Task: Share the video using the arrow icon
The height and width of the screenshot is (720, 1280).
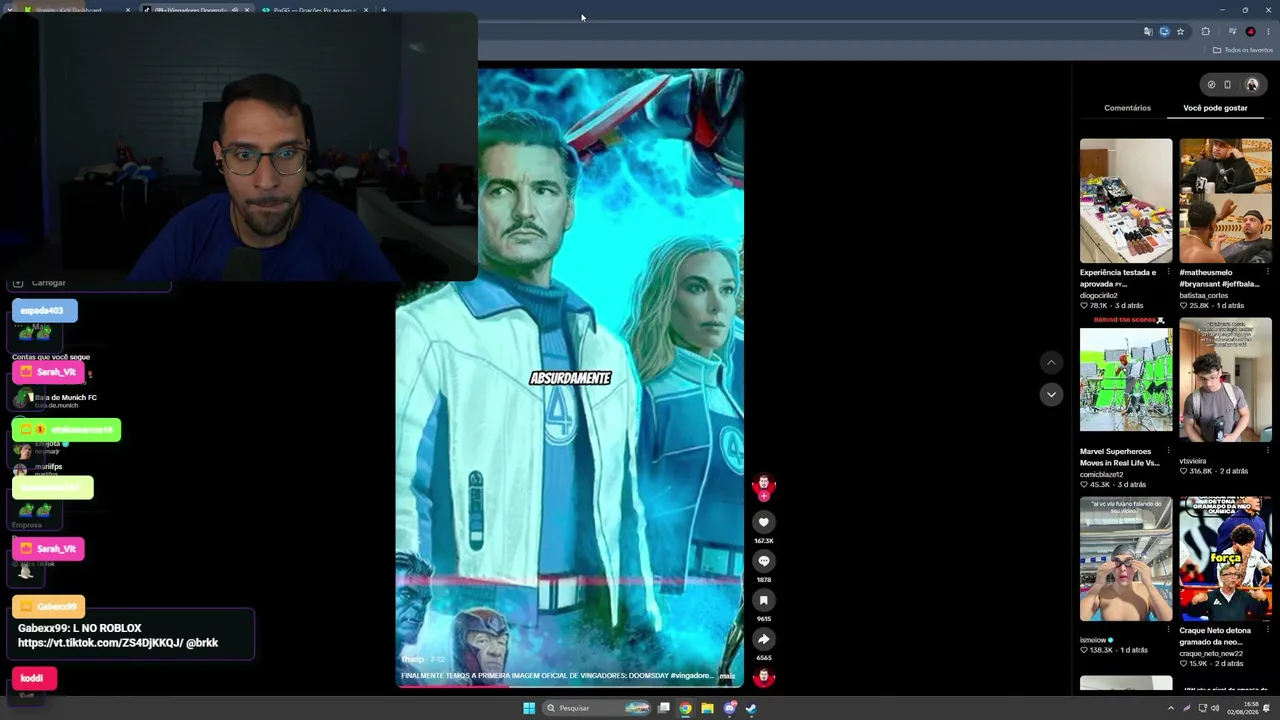Action: click(x=763, y=639)
